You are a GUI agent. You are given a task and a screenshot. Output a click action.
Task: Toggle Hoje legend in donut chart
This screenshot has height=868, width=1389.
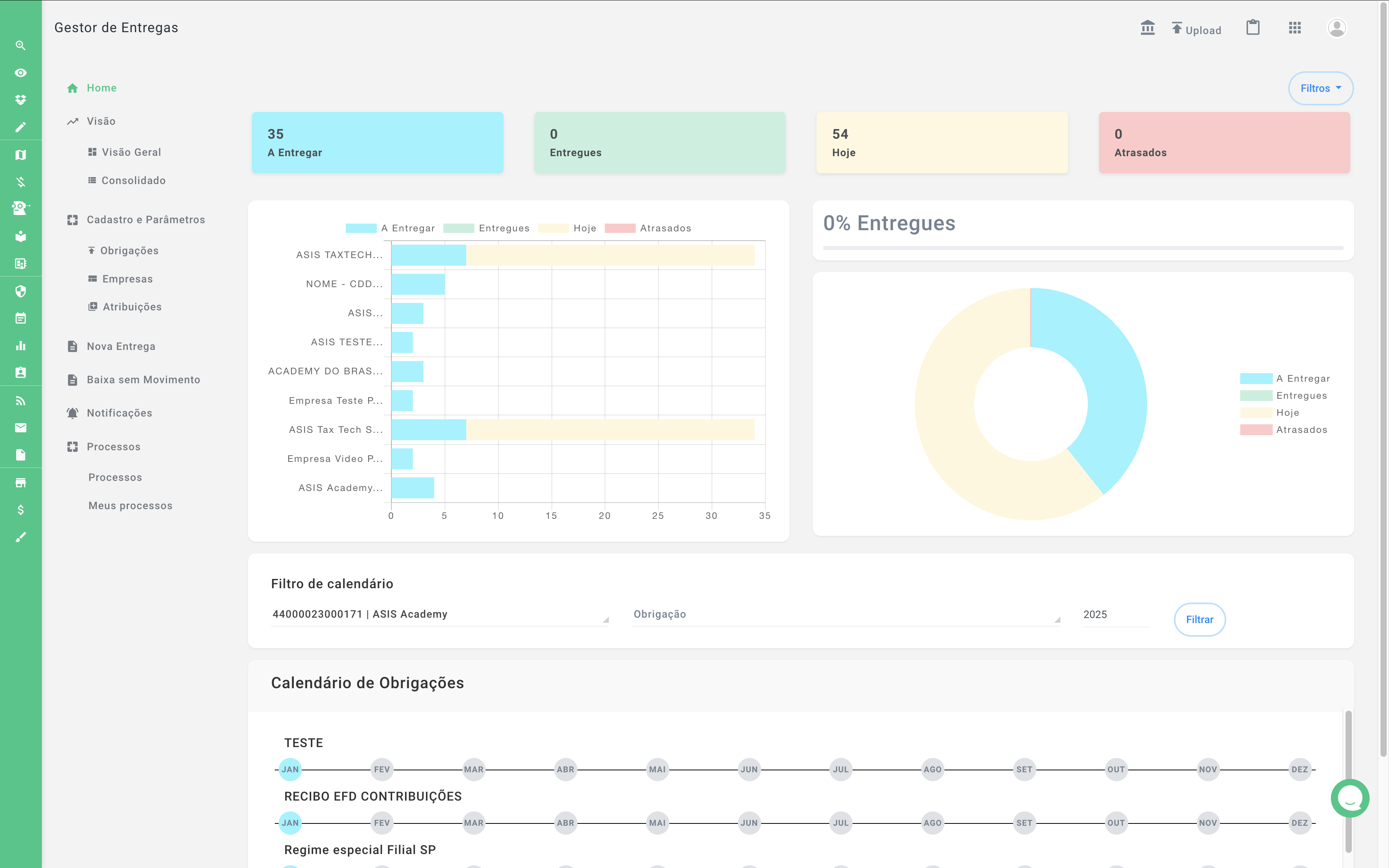click(1270, 413)
